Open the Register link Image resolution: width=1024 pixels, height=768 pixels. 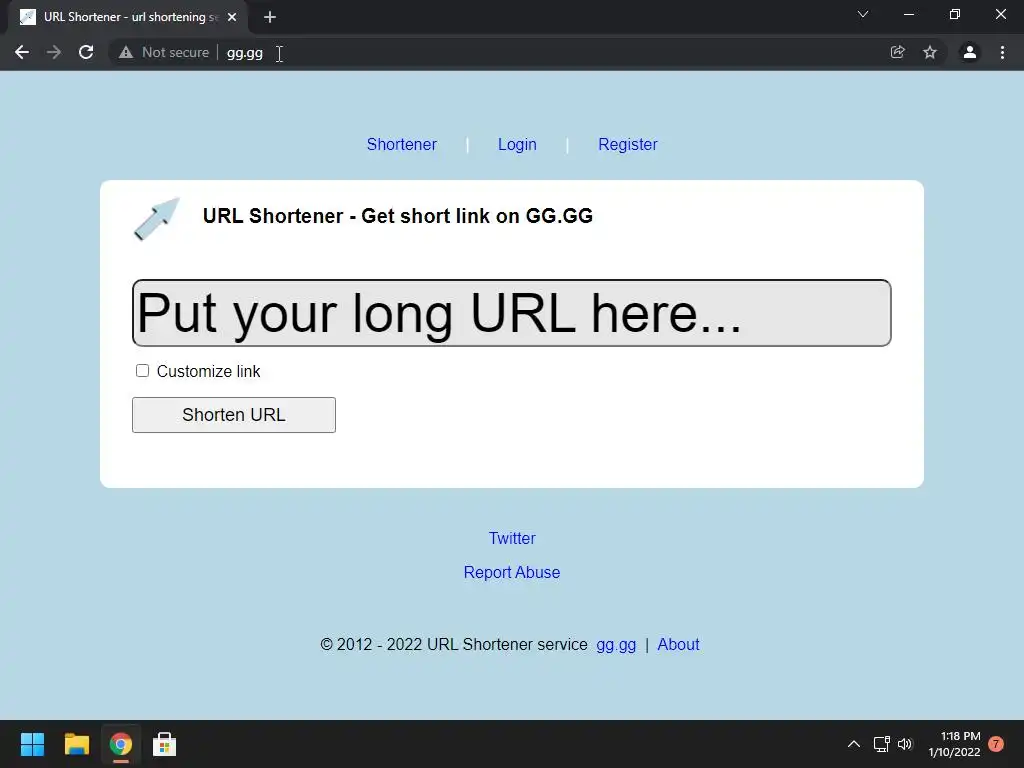[628, 144]
